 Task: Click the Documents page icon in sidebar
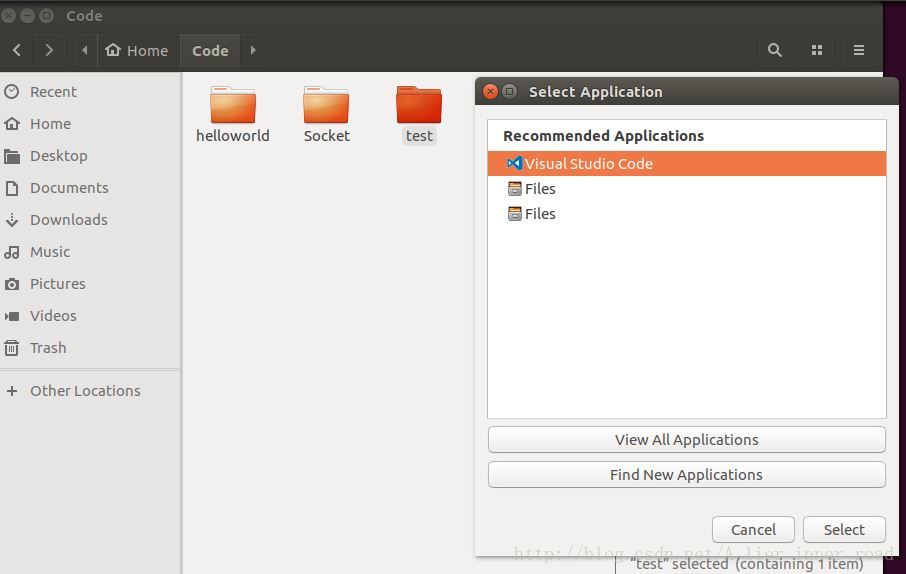pyautogui.click(x=12, y=188)
